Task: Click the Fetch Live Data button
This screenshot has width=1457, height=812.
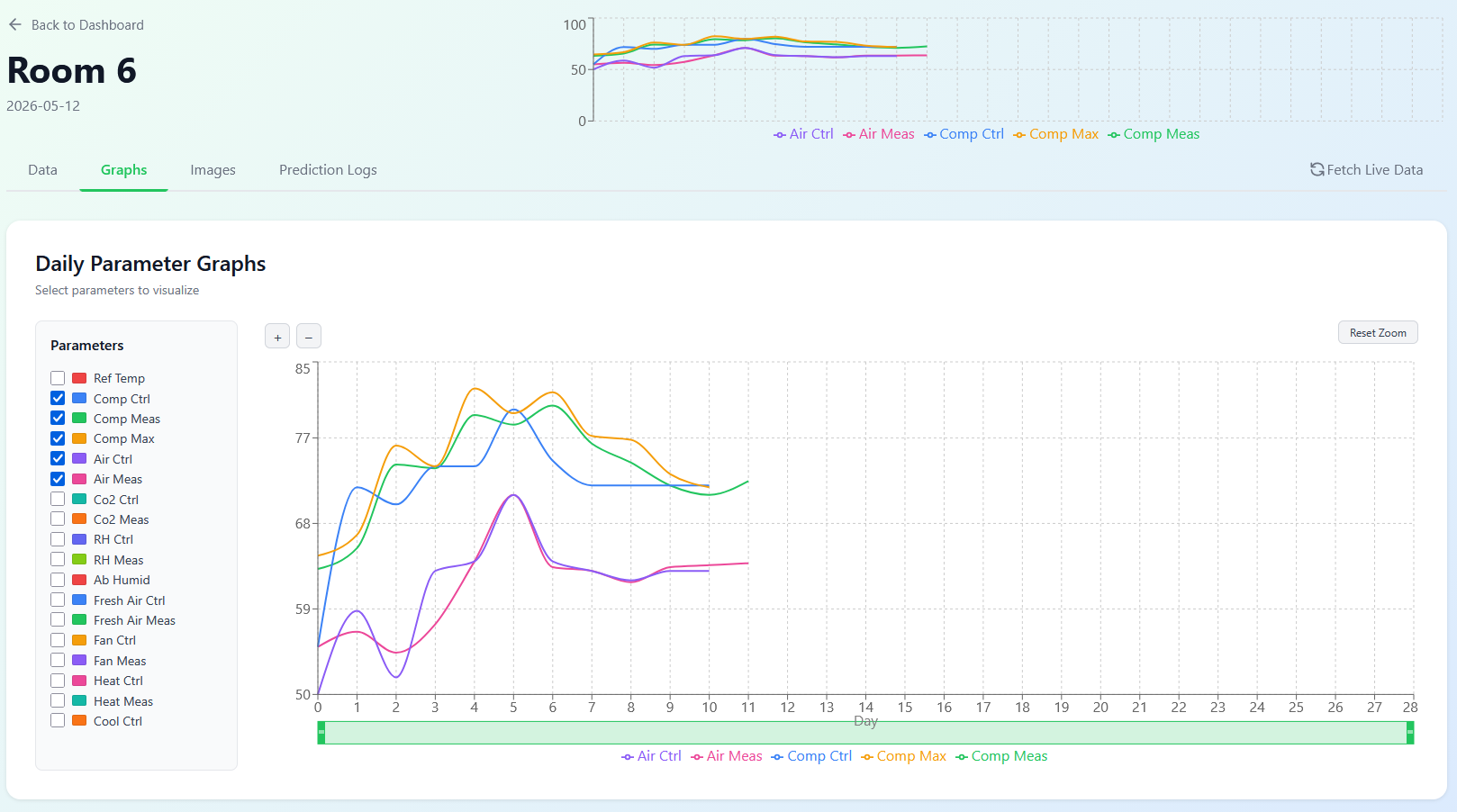Action: (1366, 170)
